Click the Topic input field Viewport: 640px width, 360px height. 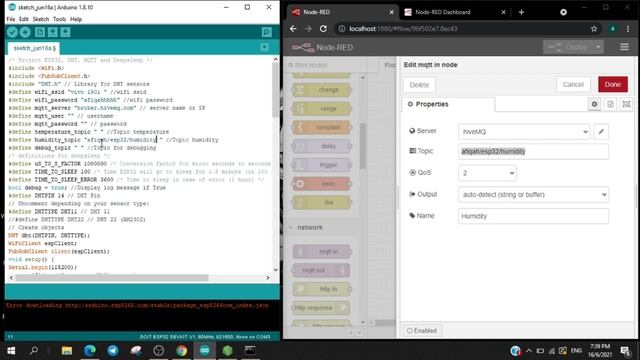tap(533, 151)
